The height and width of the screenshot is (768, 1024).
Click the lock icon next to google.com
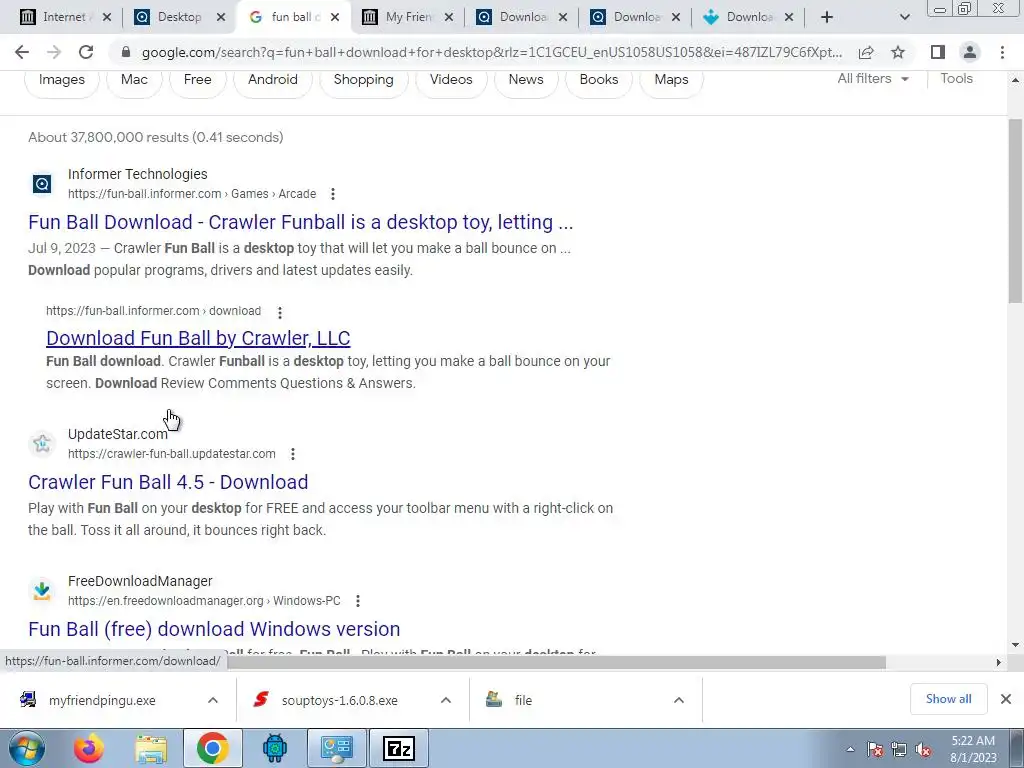(126, 52)
